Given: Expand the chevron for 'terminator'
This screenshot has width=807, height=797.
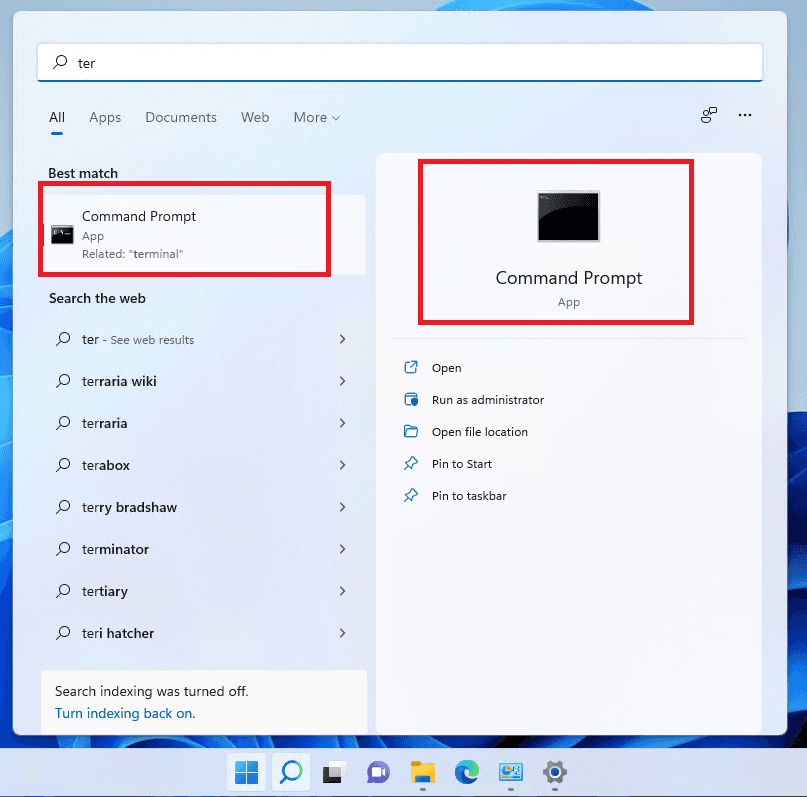Looking at the screenshot, I should 342,549.
